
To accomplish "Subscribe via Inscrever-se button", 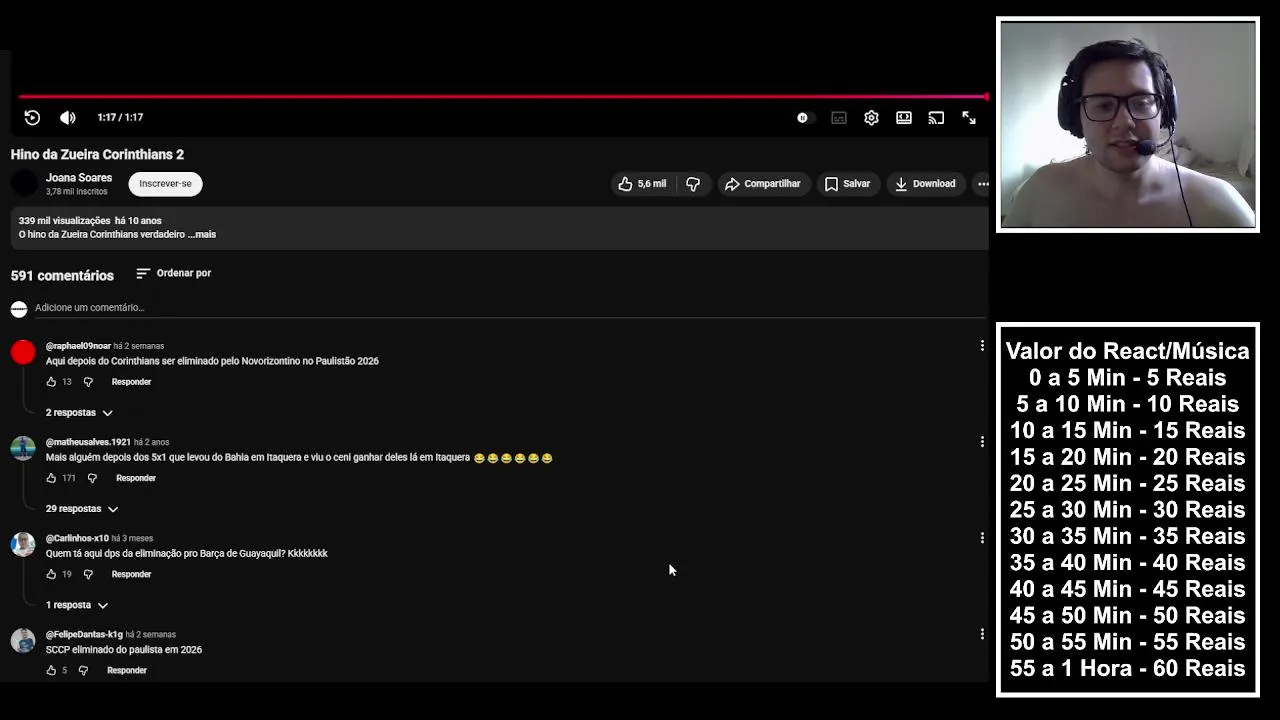I will pos(165,184).
